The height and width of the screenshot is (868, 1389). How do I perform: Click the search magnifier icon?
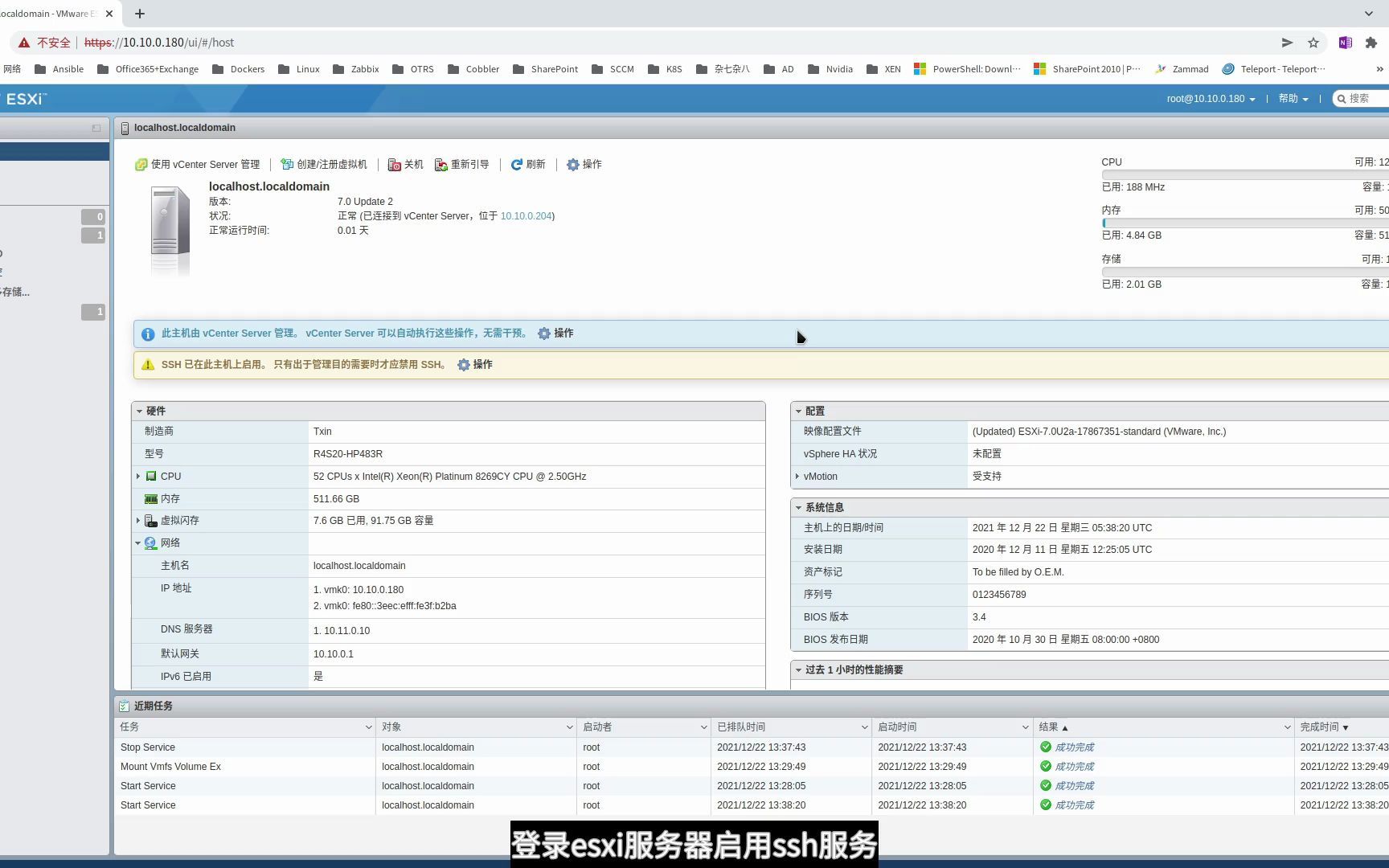coord(1342,99)
